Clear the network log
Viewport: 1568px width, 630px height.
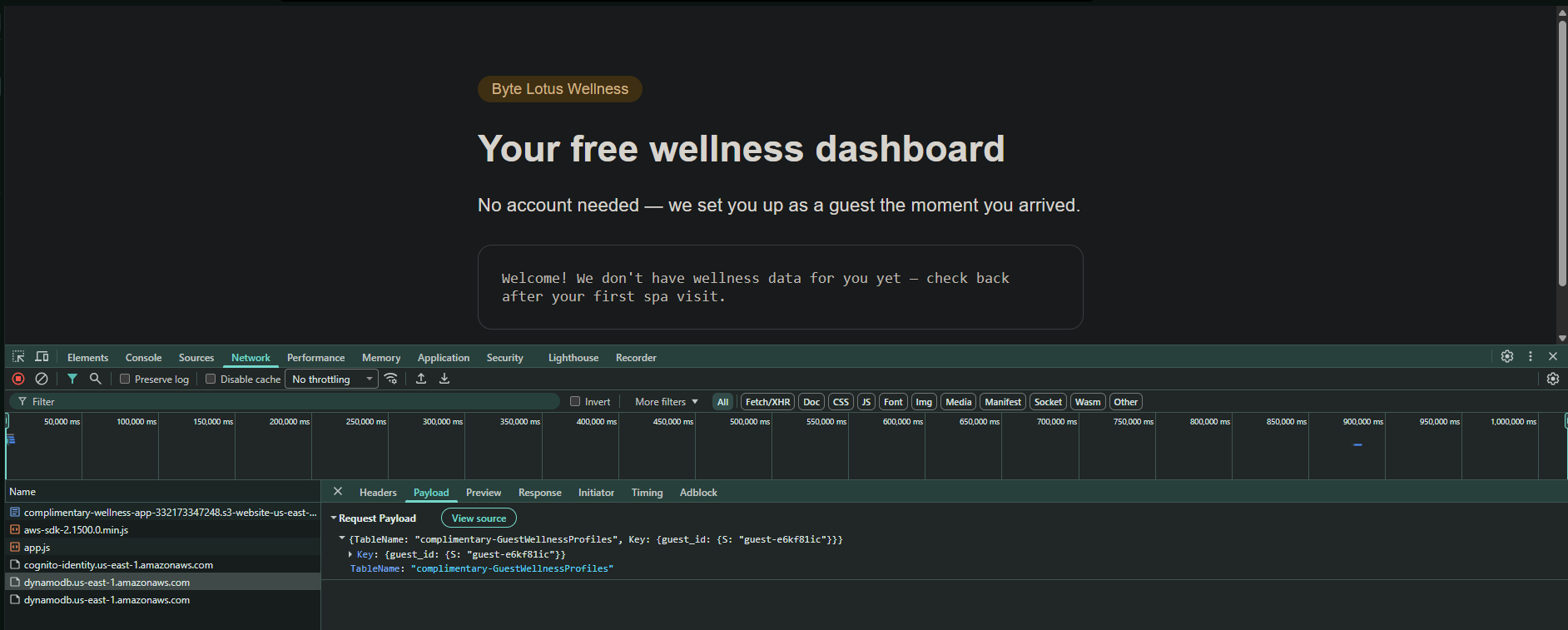pyautogui.click(x=42, y=379)
